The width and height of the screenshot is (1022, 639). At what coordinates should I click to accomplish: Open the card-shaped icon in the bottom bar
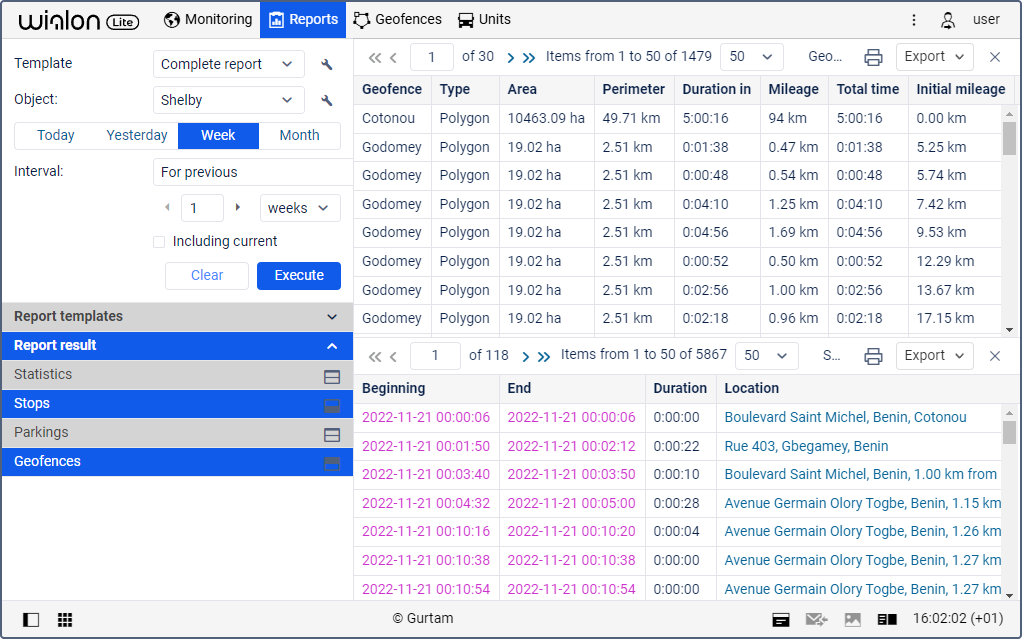pyautogui.click(x=781, y=619)
